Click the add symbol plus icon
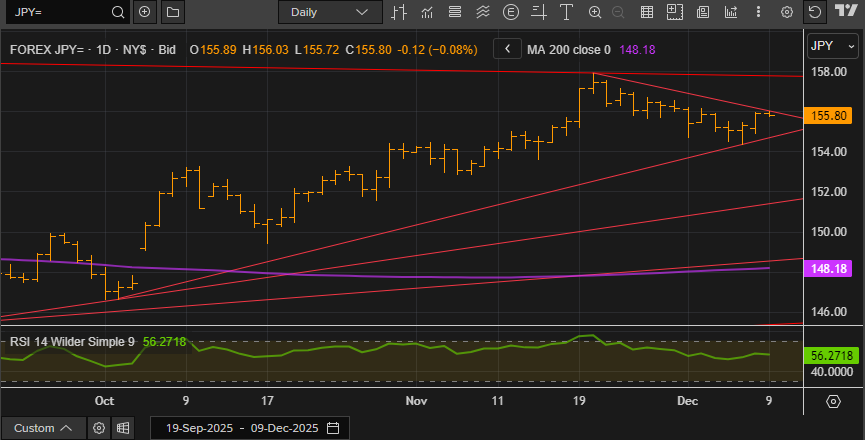 (145, 12)
